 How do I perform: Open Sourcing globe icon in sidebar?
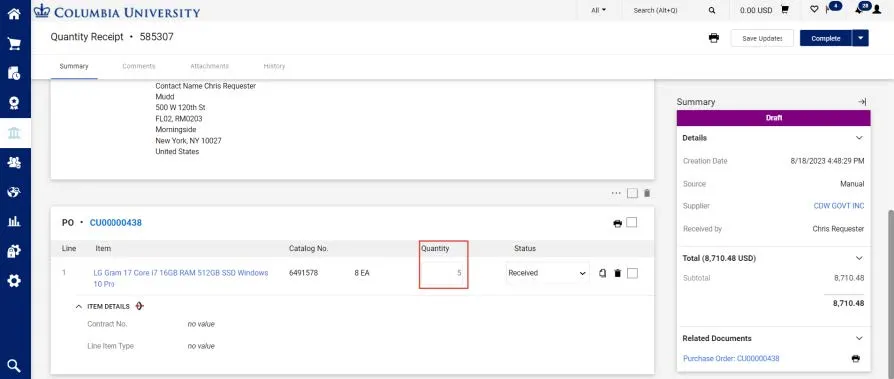14,192
